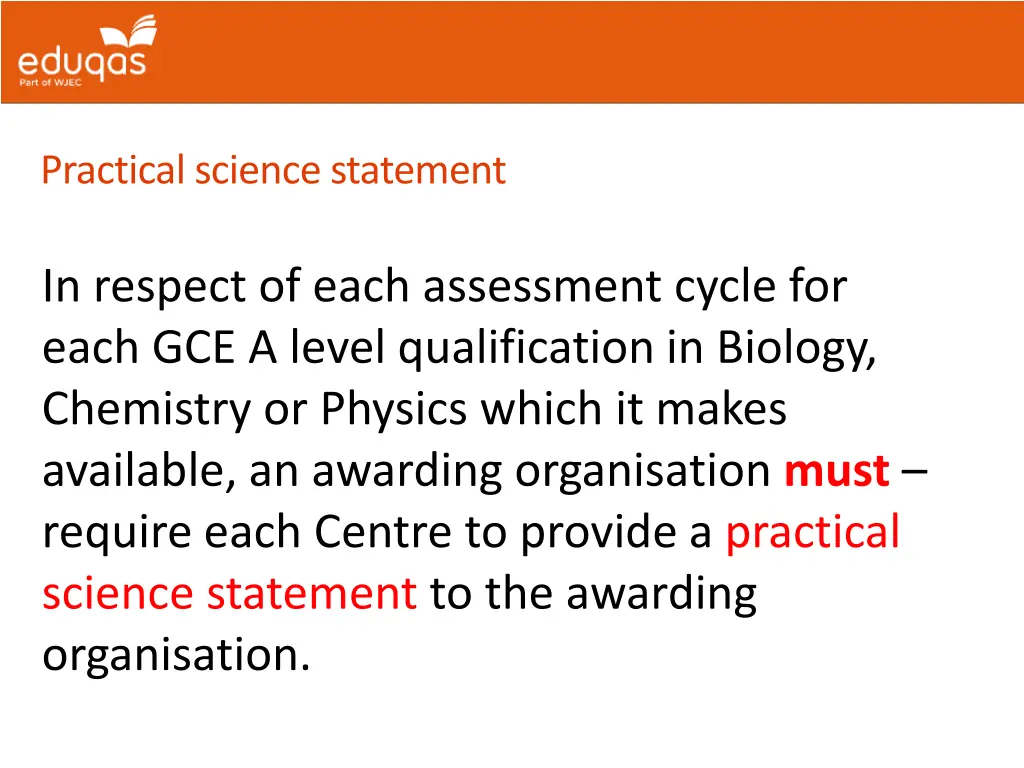The height and width of the screenshot is (768, 1024).
Task: Click the word 'Biology,' in the paragraph
Action: tap(797, 348)
